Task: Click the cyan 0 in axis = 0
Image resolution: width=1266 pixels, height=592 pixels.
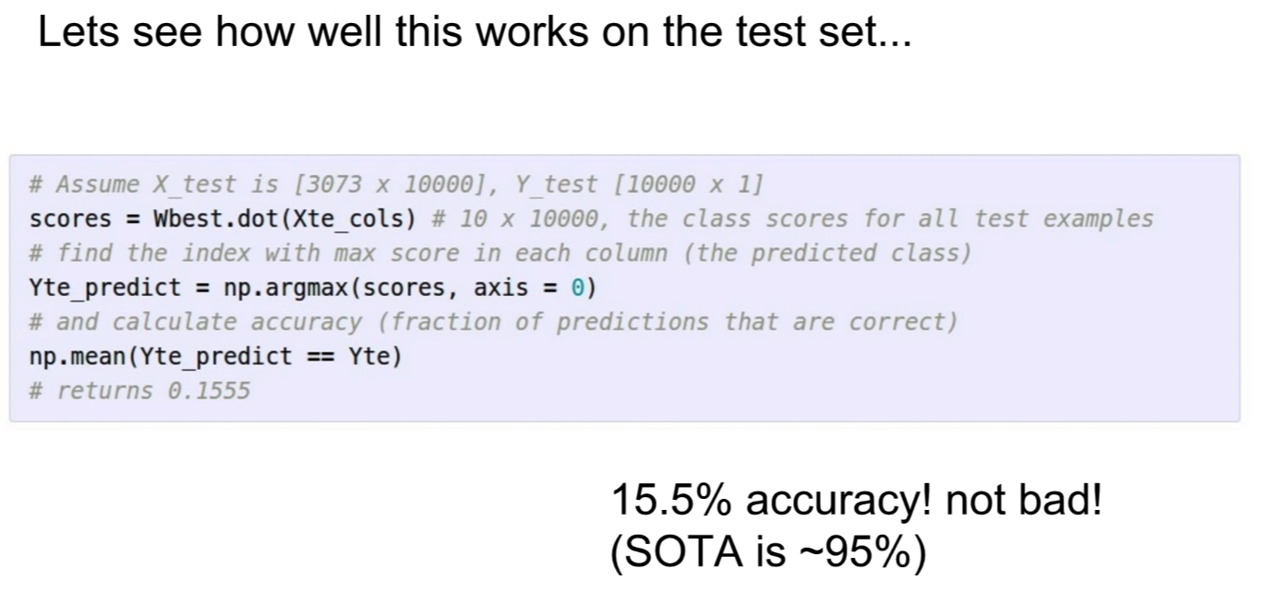Action: click(x=577, y=288)
